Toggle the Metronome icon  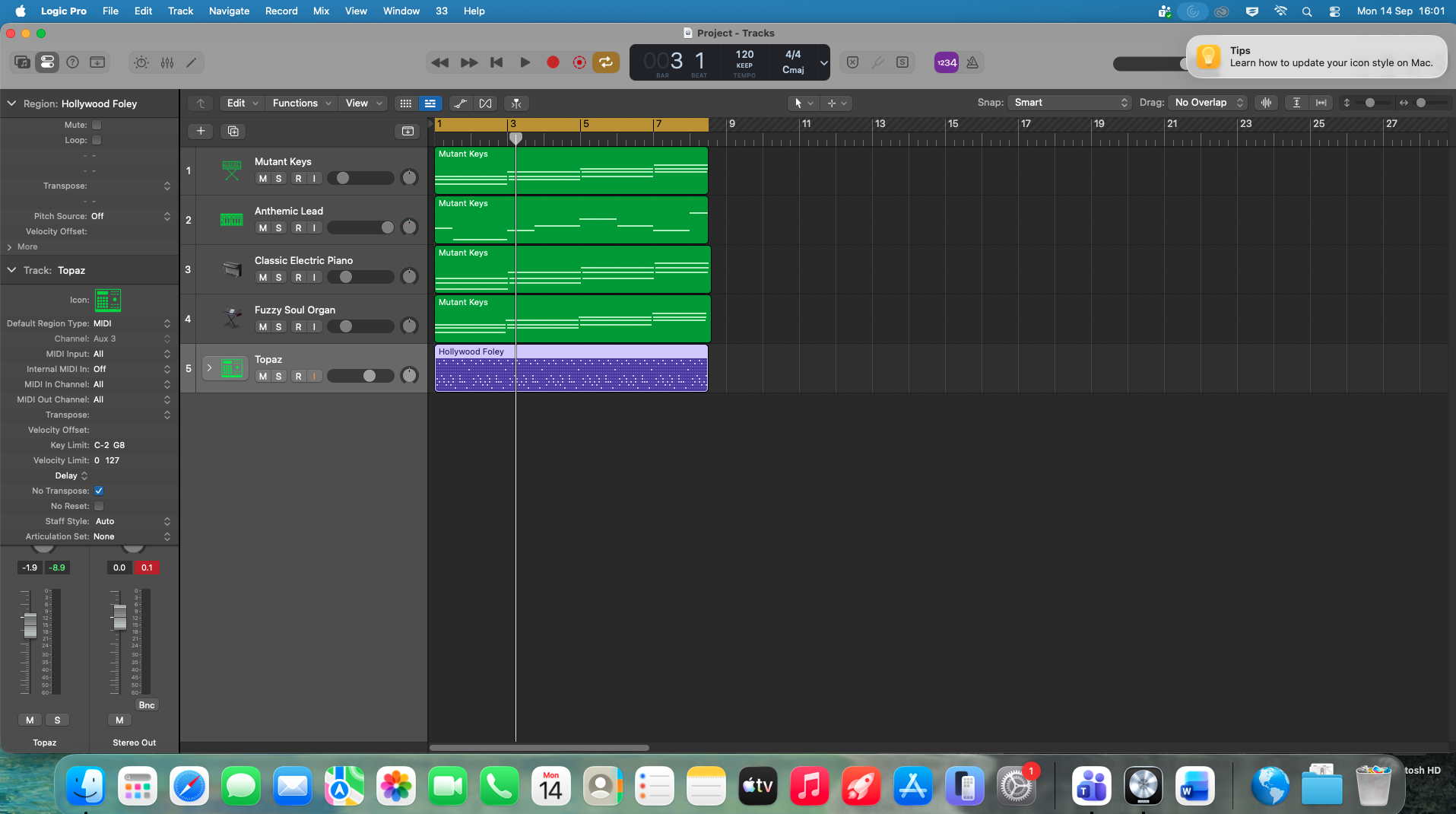point(972,62)
